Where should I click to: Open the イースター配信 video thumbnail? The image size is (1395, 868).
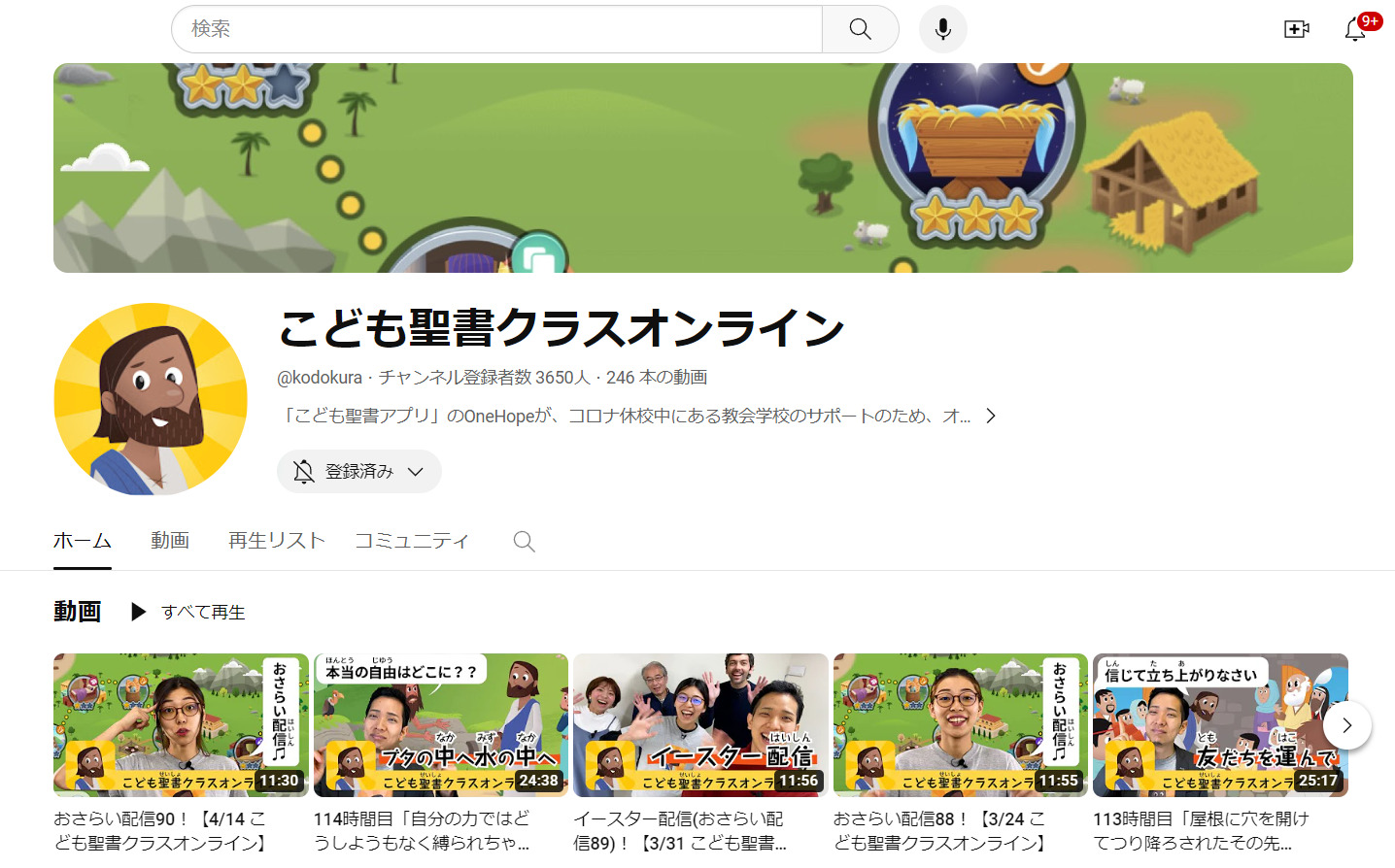700,724
